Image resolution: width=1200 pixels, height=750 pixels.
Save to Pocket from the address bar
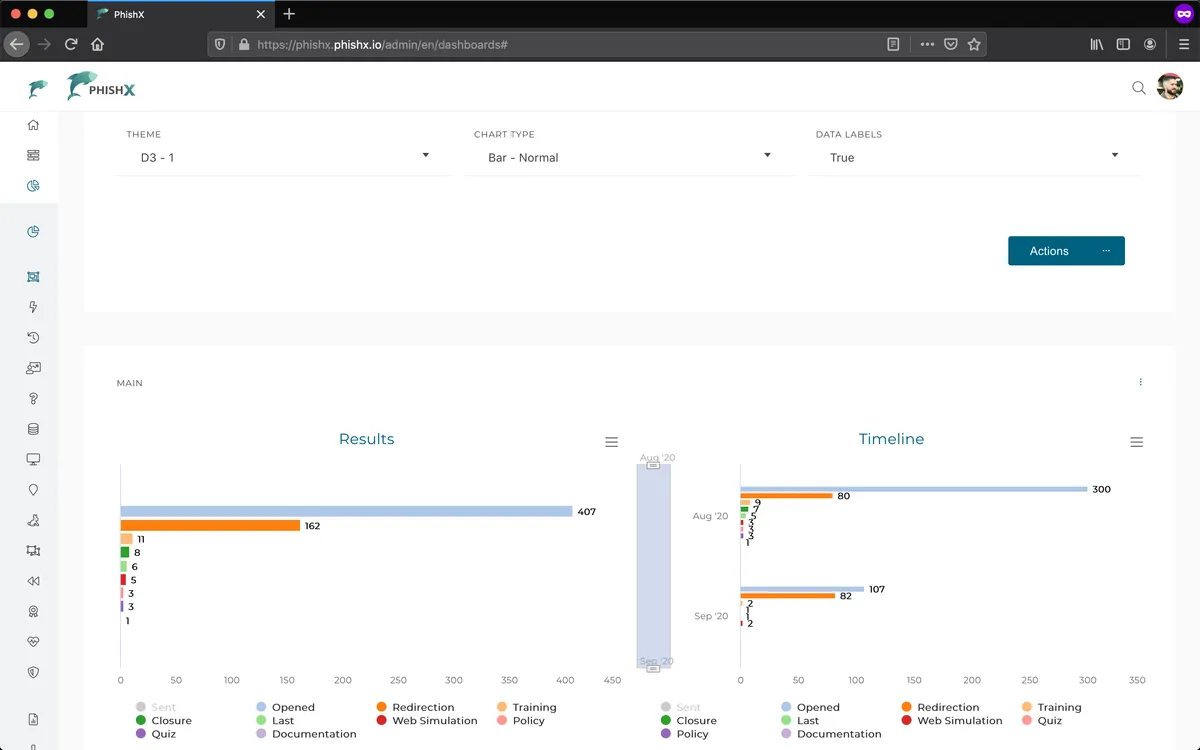tap(951, 44)
